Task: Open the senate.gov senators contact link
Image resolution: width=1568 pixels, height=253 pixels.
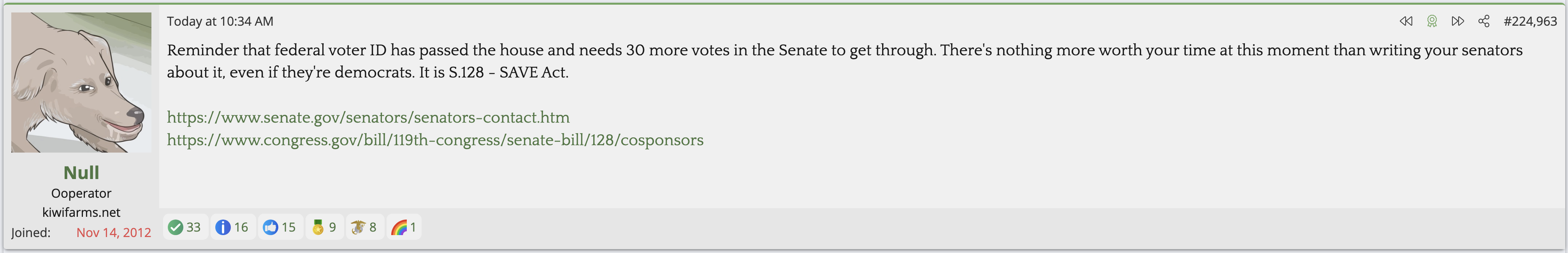Action: coord(368,118)
